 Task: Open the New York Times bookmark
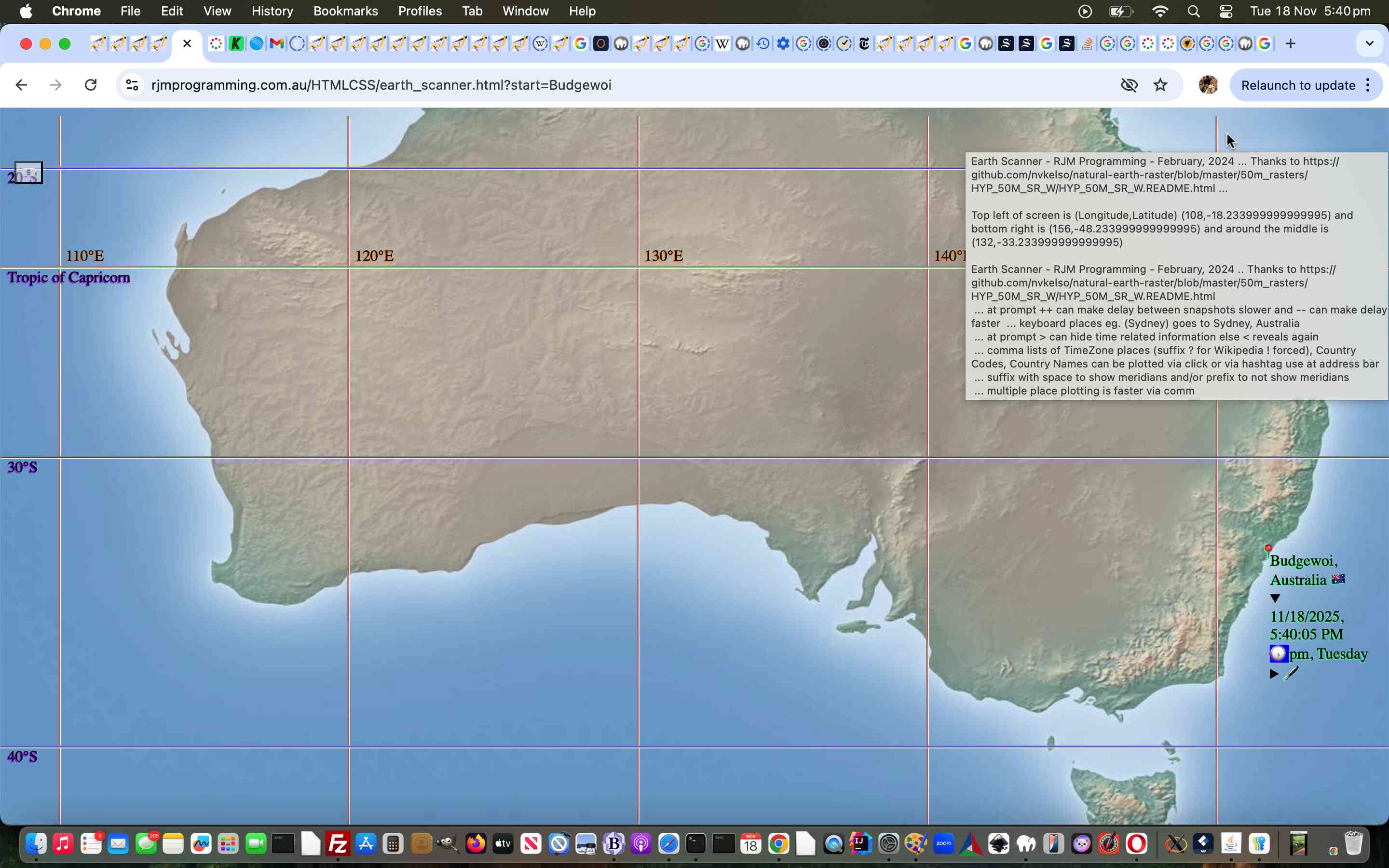tap(864, 43)
